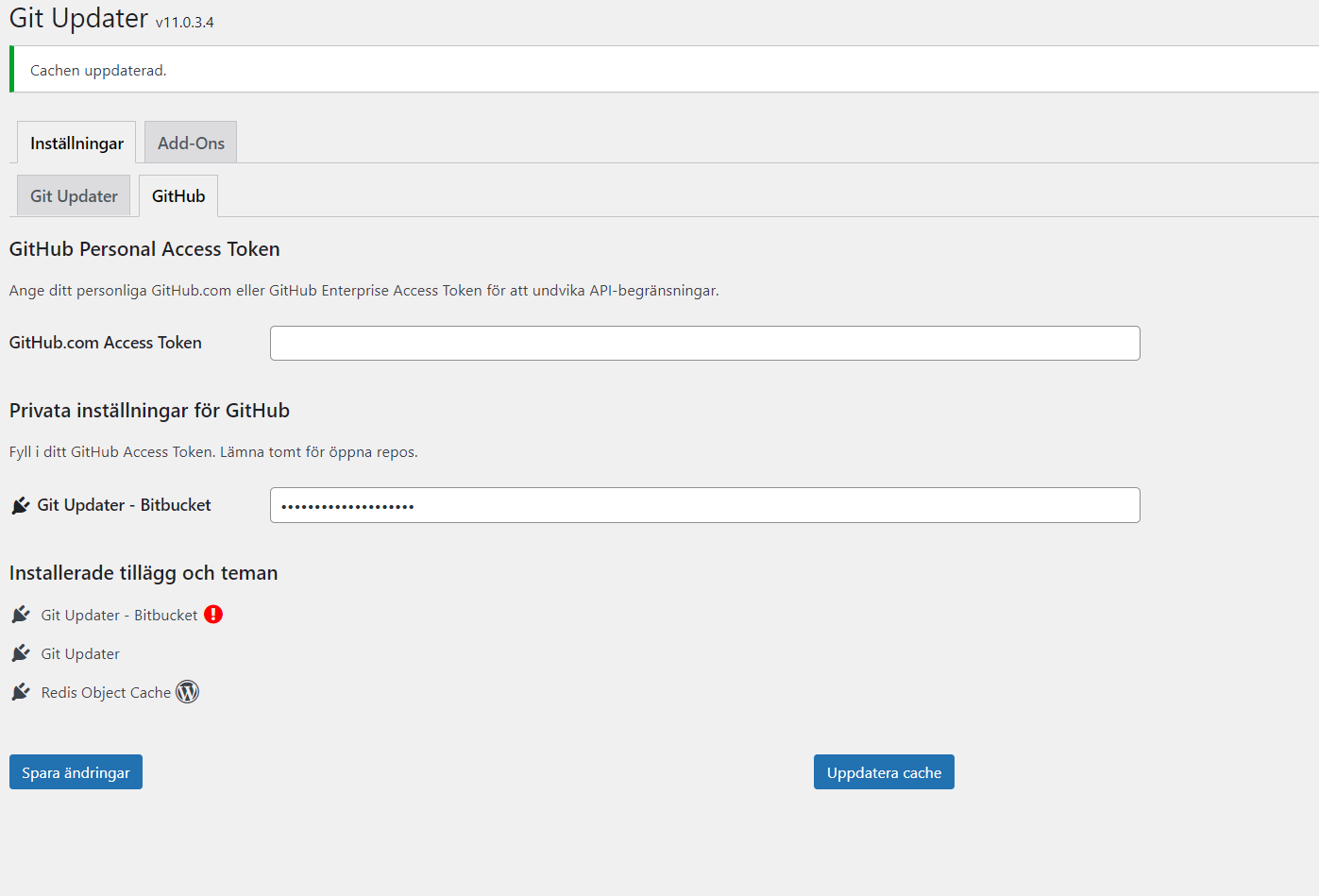Select the Git Updater - Bitbucket token field

pyautogui.click(x=704, y=504)
